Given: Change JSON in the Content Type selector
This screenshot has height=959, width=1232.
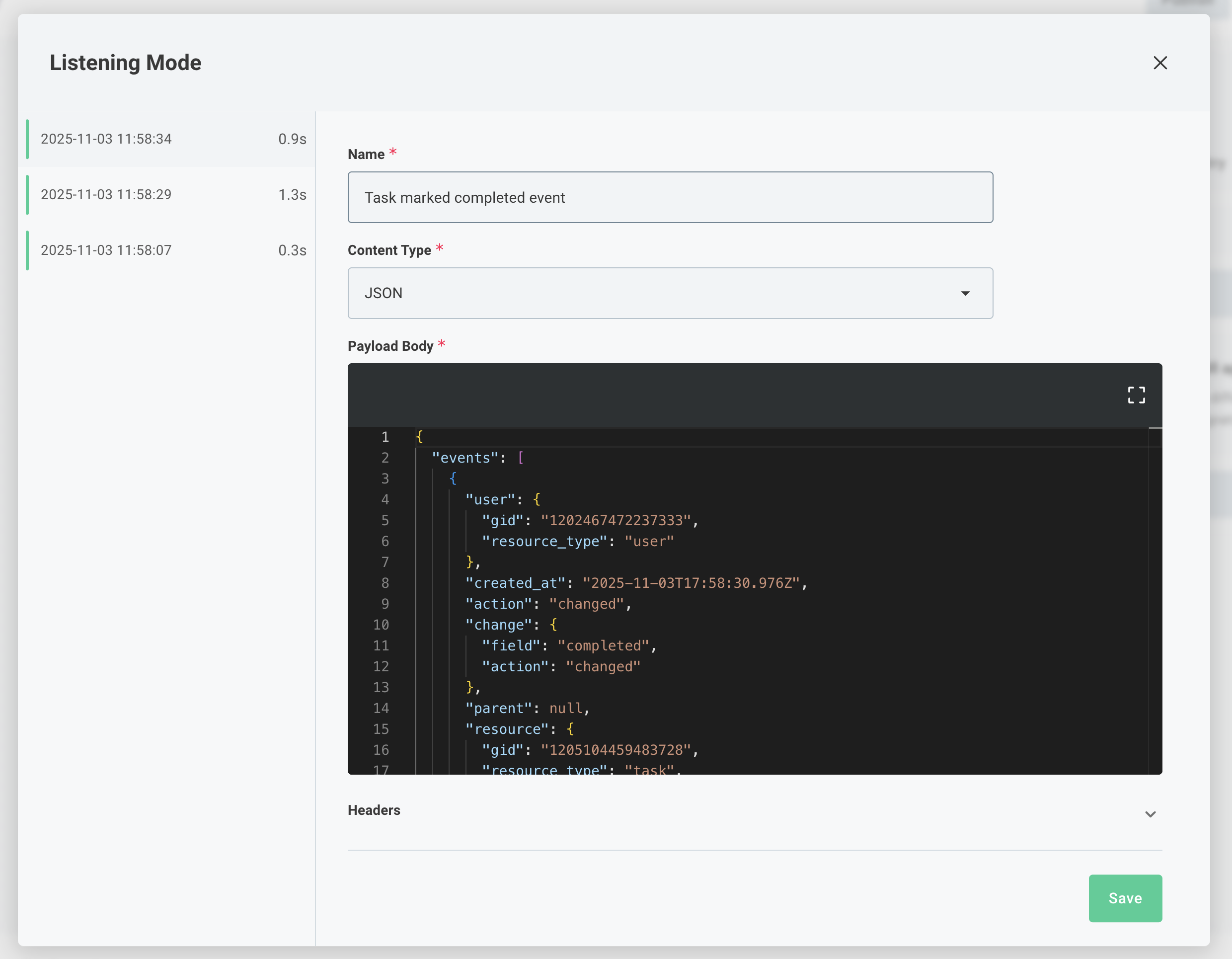Looking at the screenshot, I should (x=670, y=293).
